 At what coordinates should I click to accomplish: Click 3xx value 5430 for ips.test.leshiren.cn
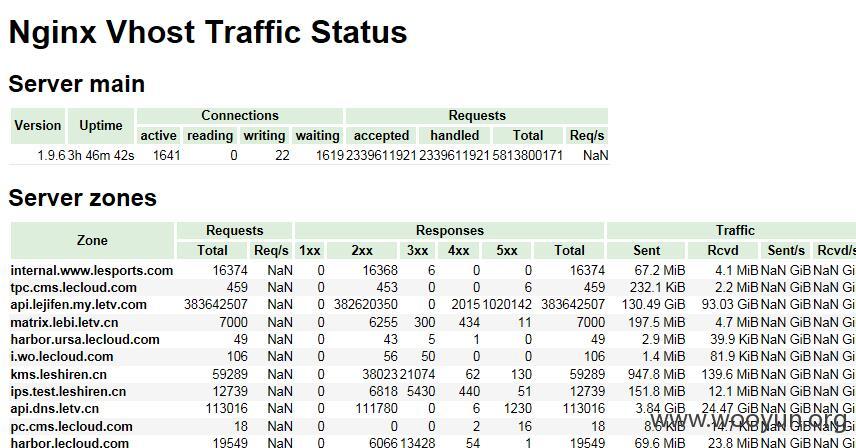tap(421, 392)
